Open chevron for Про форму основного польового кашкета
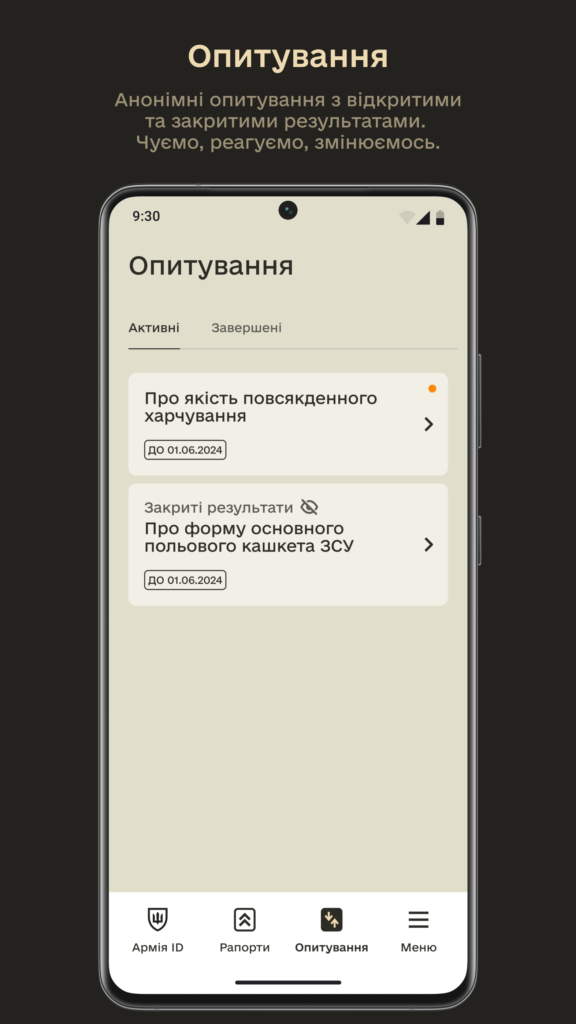This screenshot has width=576, height=1024. point(428,545)
